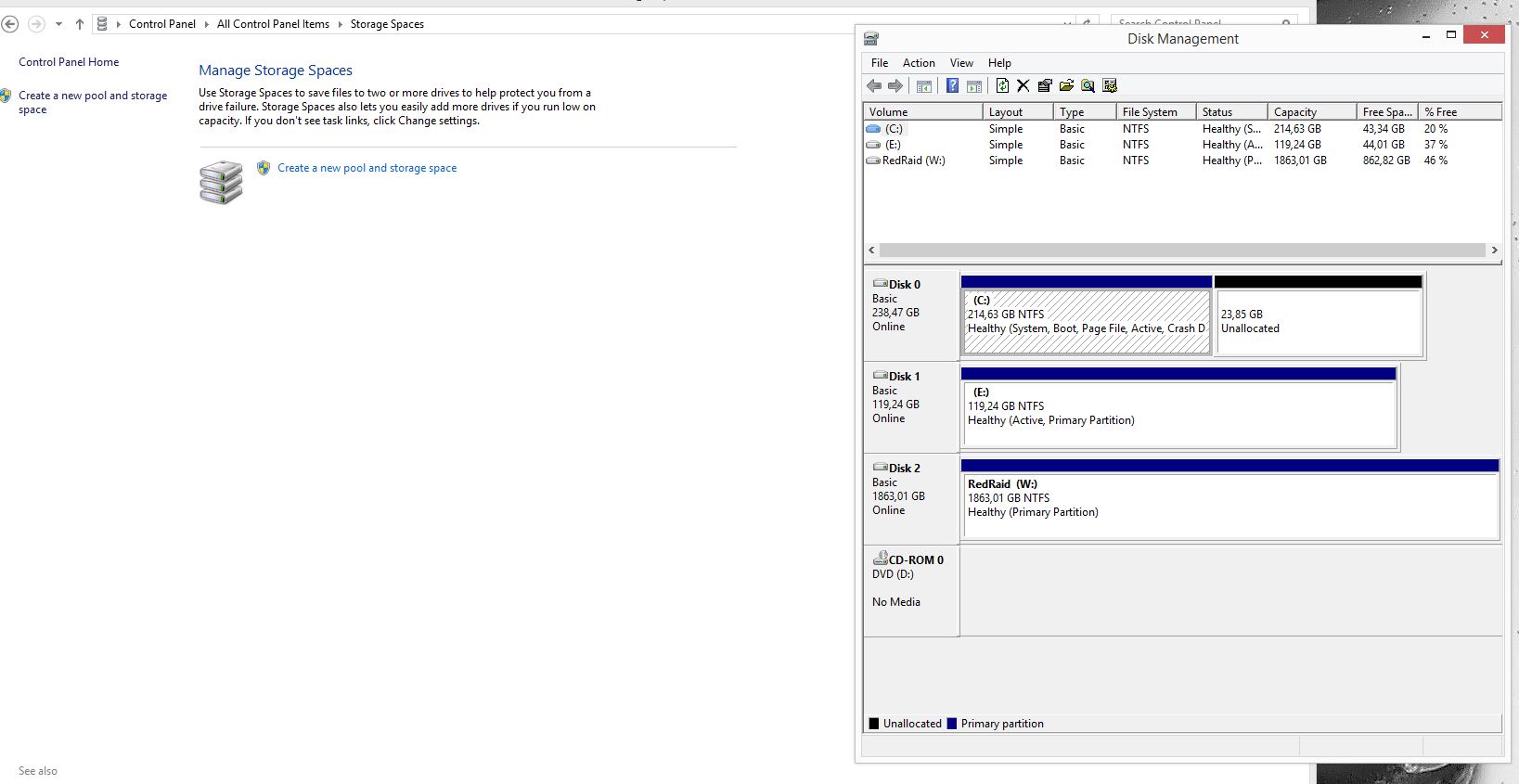
Task: Open the Help menu in Disk Management
Action: 999,63
